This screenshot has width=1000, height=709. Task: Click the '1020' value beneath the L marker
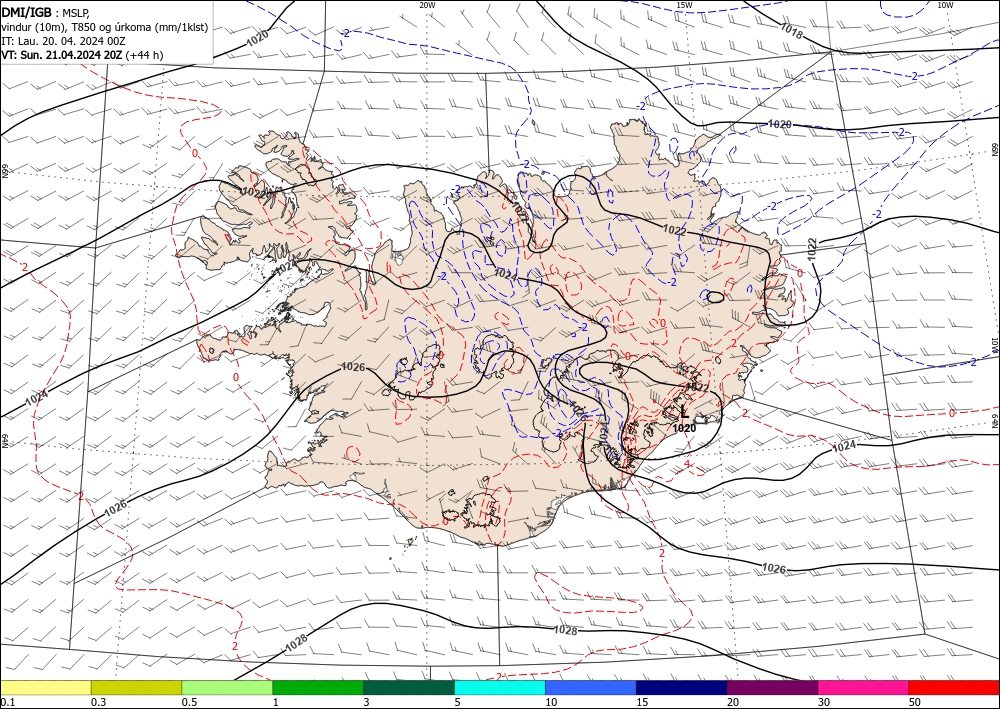click(x=684, y=428)
